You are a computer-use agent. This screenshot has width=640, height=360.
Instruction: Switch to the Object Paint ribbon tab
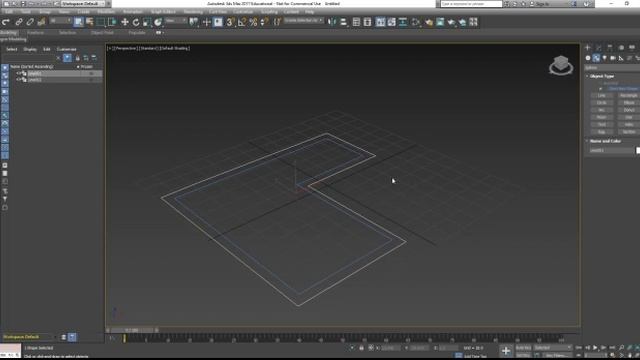pyautogui.click(x=102, y=33)
